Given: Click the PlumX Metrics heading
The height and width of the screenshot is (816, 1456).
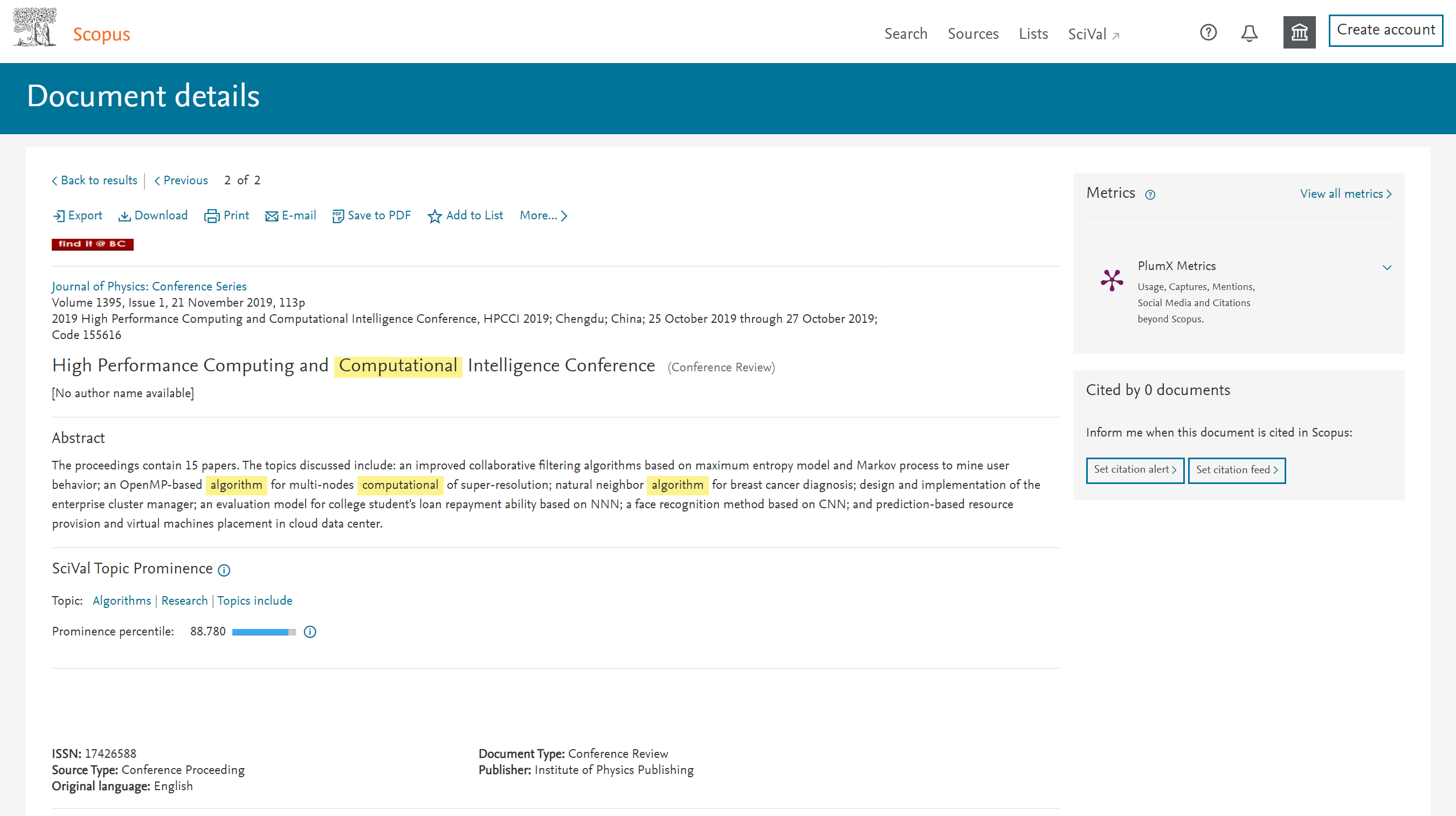Looking at the screenshot, I should click(1177, 266).
